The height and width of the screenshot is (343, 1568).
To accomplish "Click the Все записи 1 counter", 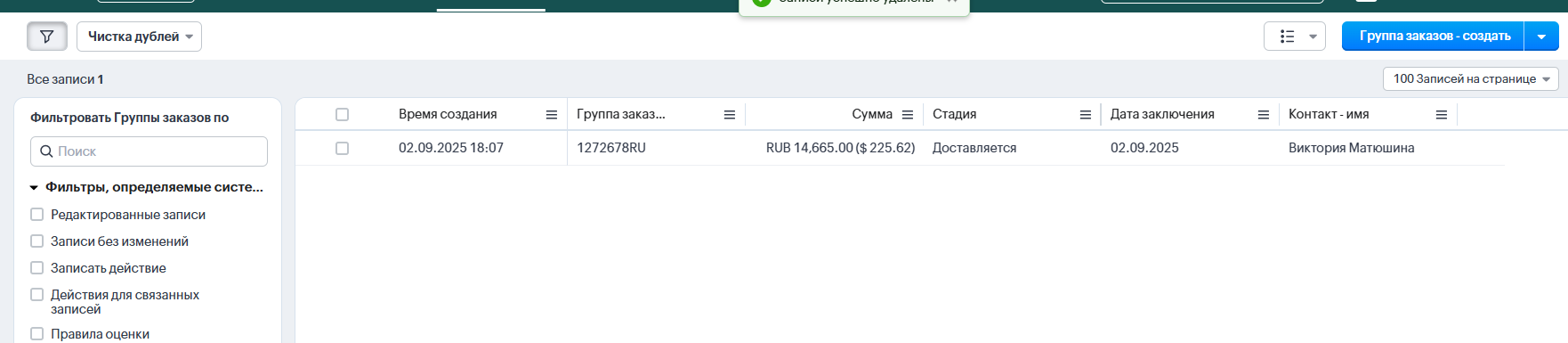I will point(65,79).
